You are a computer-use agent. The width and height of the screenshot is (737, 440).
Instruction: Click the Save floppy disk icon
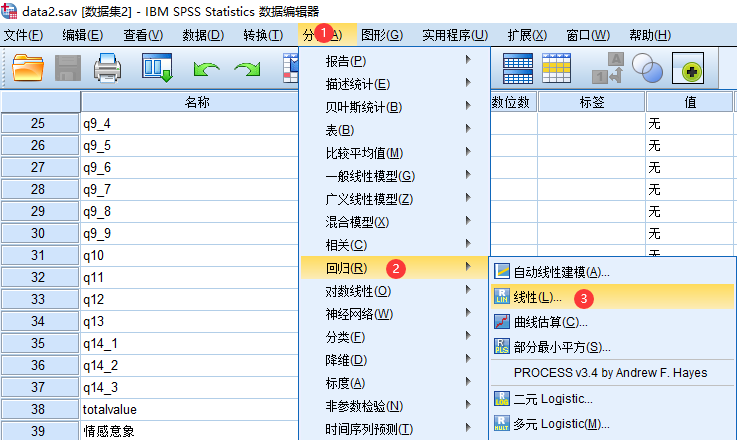68,68
